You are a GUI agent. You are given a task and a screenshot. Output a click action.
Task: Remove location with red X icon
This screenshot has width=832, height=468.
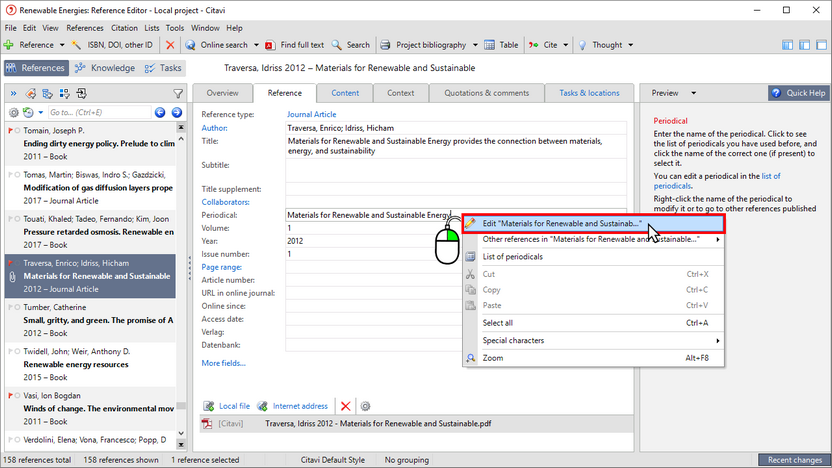click(345, 406)
